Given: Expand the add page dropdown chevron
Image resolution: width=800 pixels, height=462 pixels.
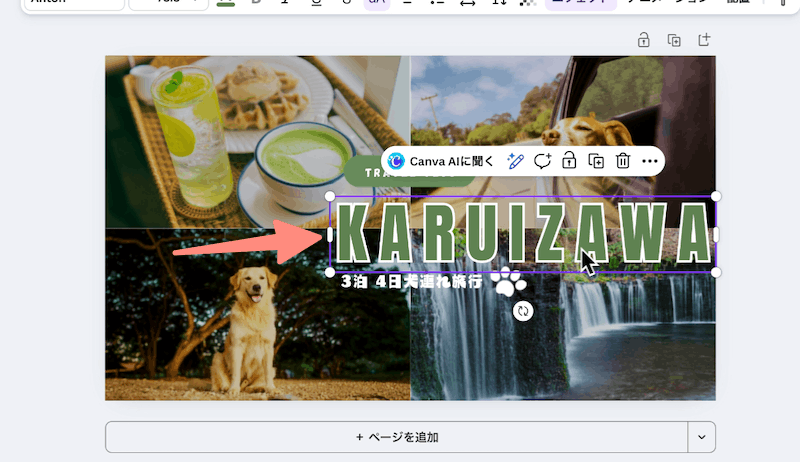Looking at the screenshot, I should pyautogui.click(x=702, y=437).
